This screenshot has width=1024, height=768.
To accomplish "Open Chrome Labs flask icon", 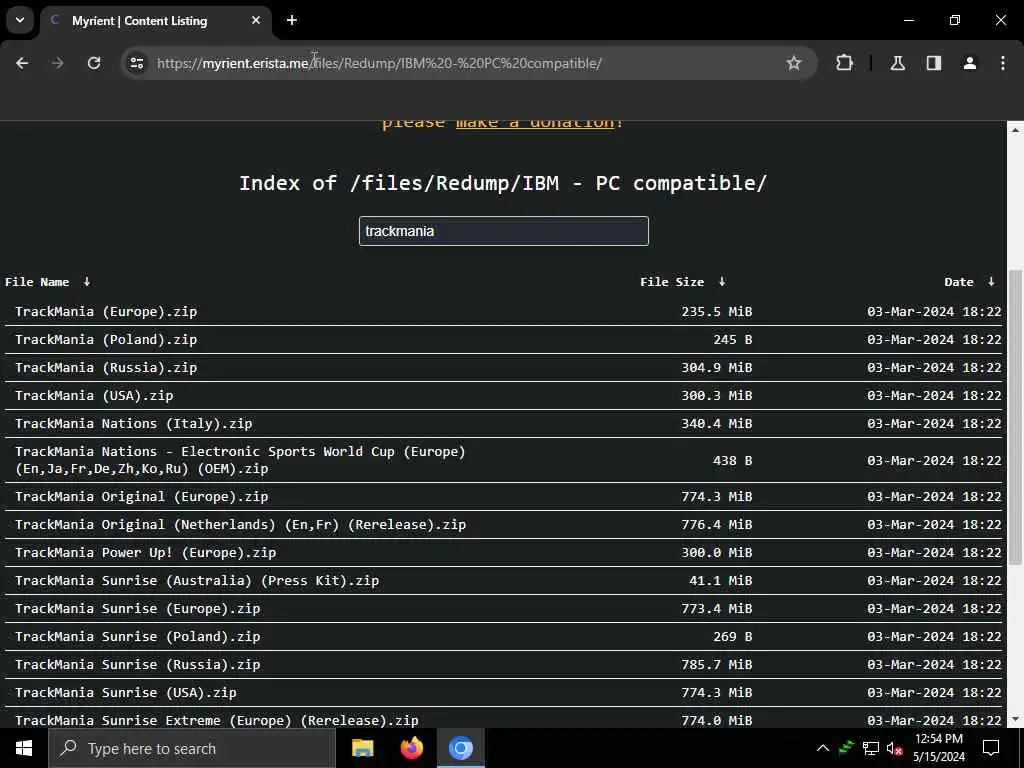I will click(898, 63).
